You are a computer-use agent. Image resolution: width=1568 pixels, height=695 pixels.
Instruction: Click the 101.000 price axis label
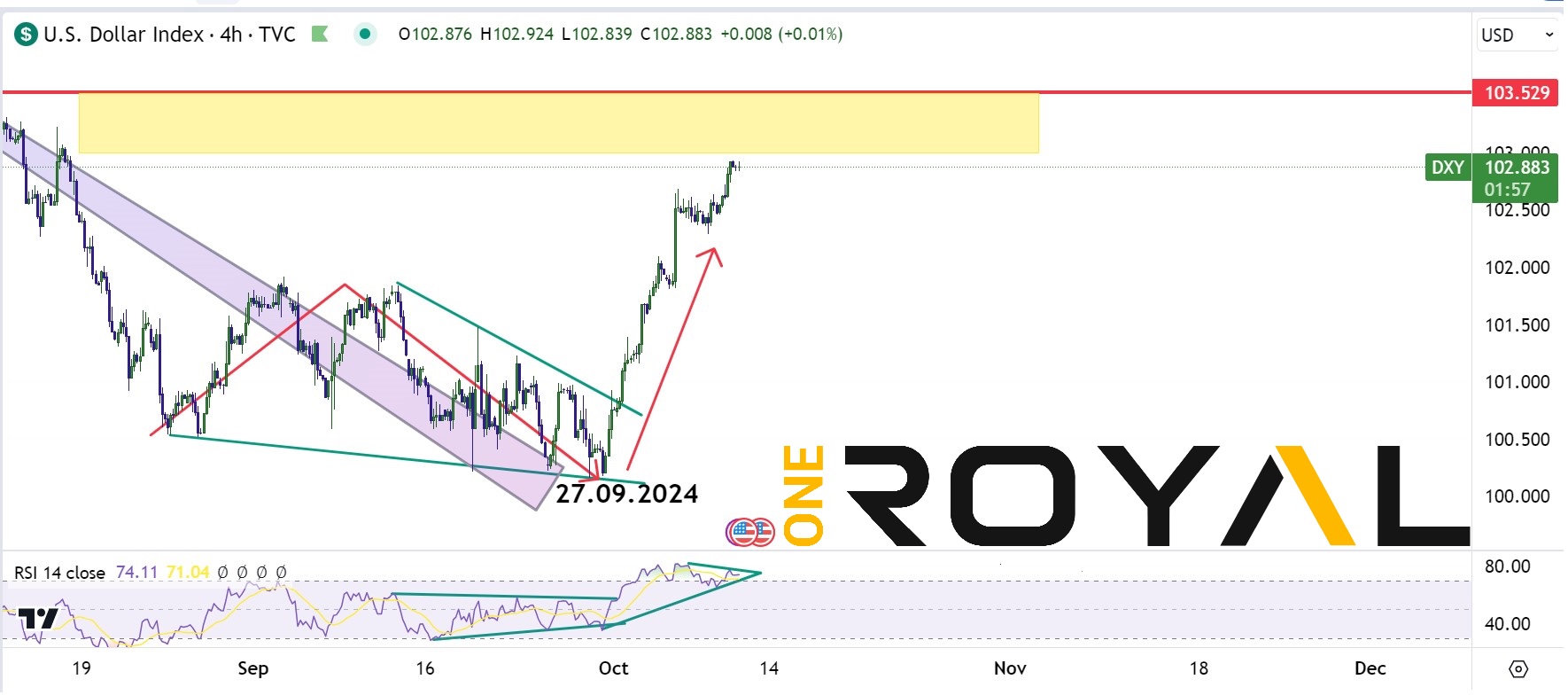pos(1517,382)
